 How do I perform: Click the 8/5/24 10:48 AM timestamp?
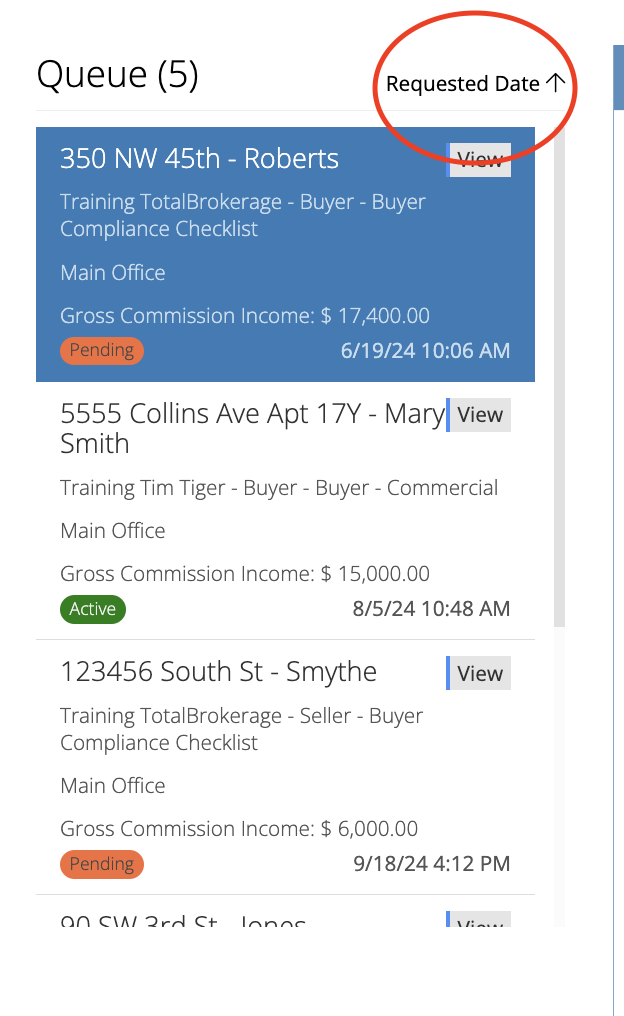(x=432, y=608)
